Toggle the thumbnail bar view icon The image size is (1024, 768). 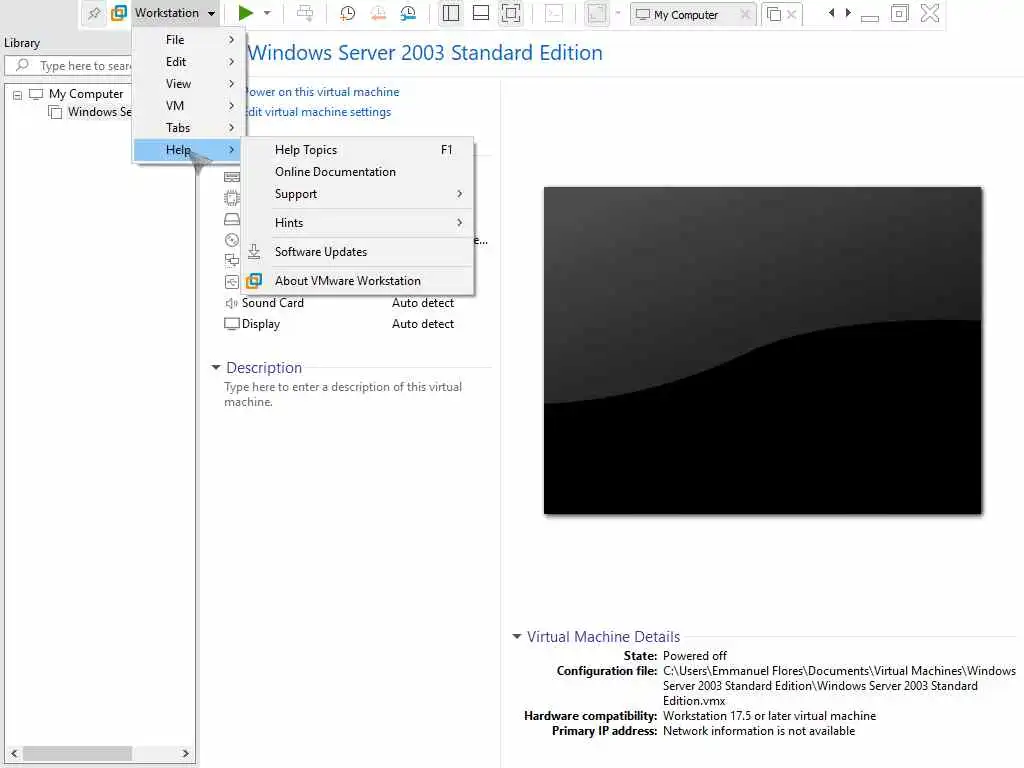point(481,13)
